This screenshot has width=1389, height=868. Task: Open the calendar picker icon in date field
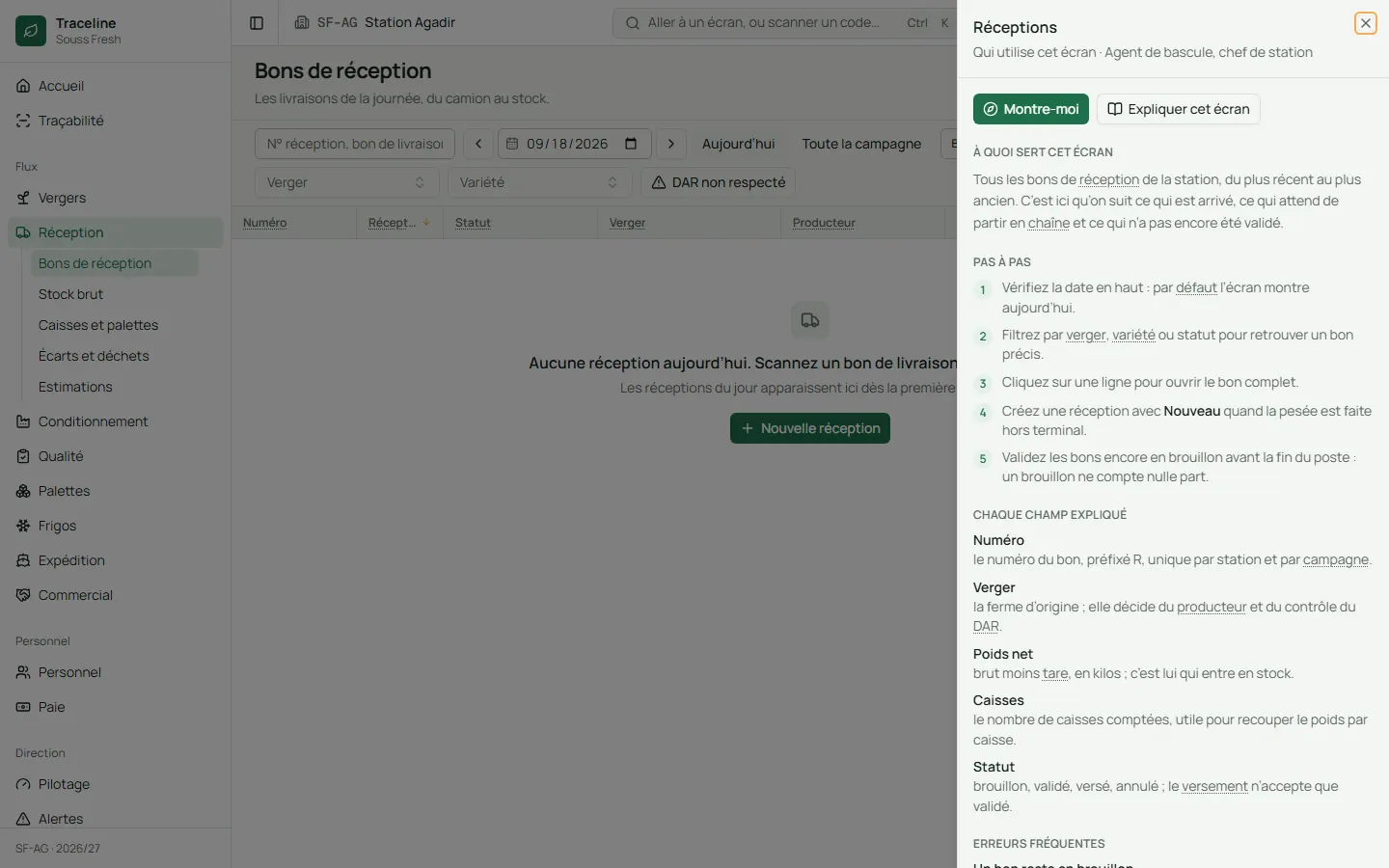(x=631, y=144)
